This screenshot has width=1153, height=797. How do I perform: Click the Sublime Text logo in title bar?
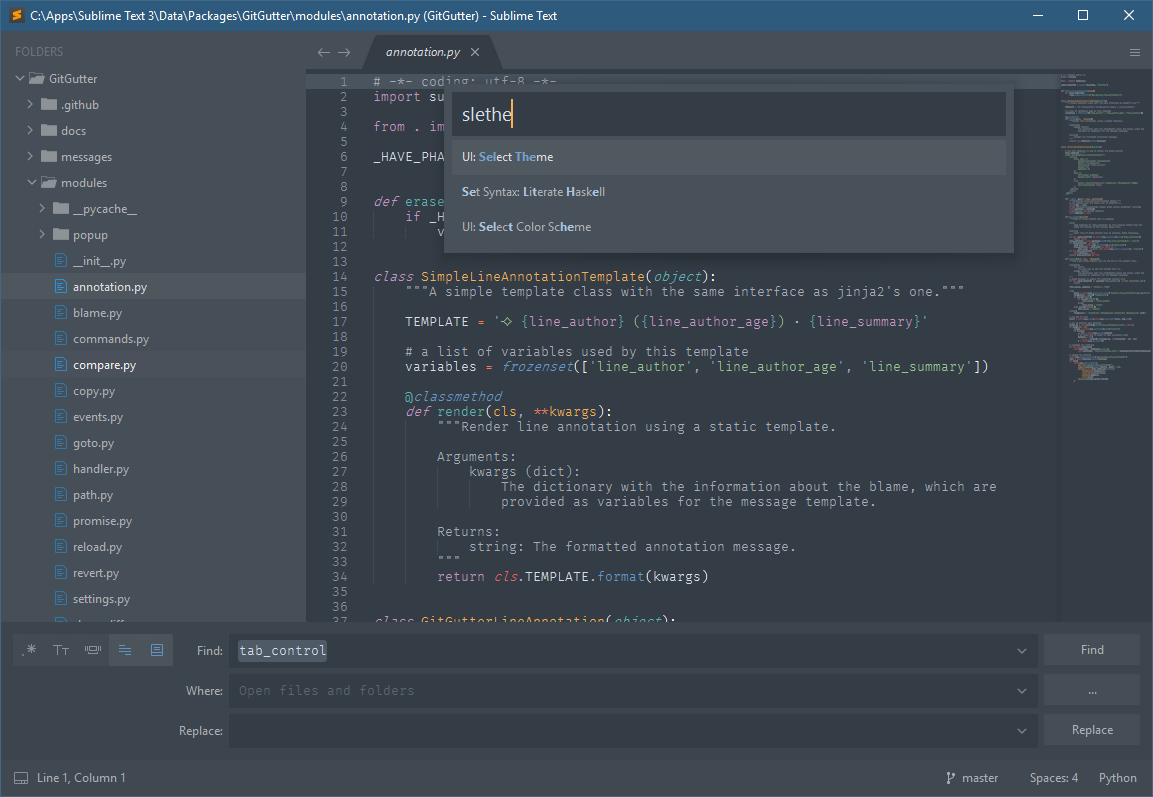(x=16, y=15)
